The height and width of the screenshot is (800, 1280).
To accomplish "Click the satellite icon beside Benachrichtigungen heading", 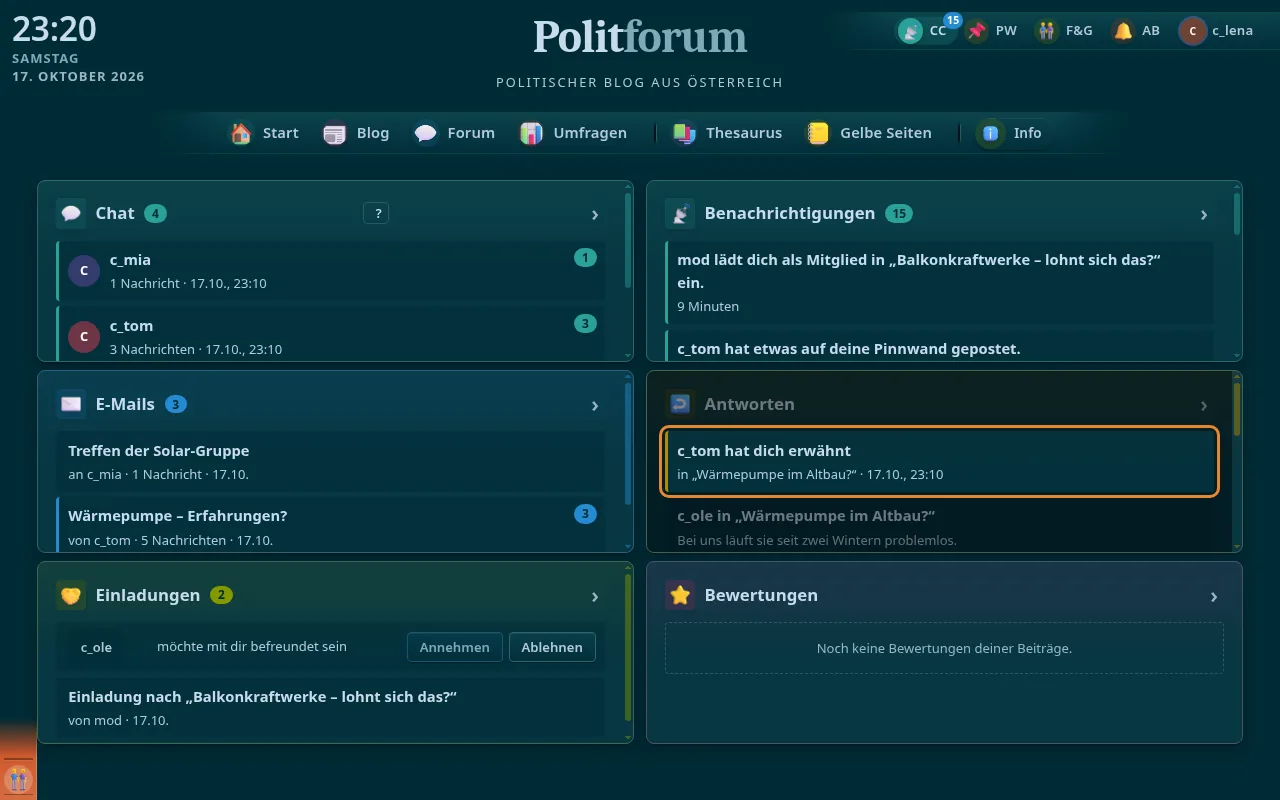I will coord(680,213).
